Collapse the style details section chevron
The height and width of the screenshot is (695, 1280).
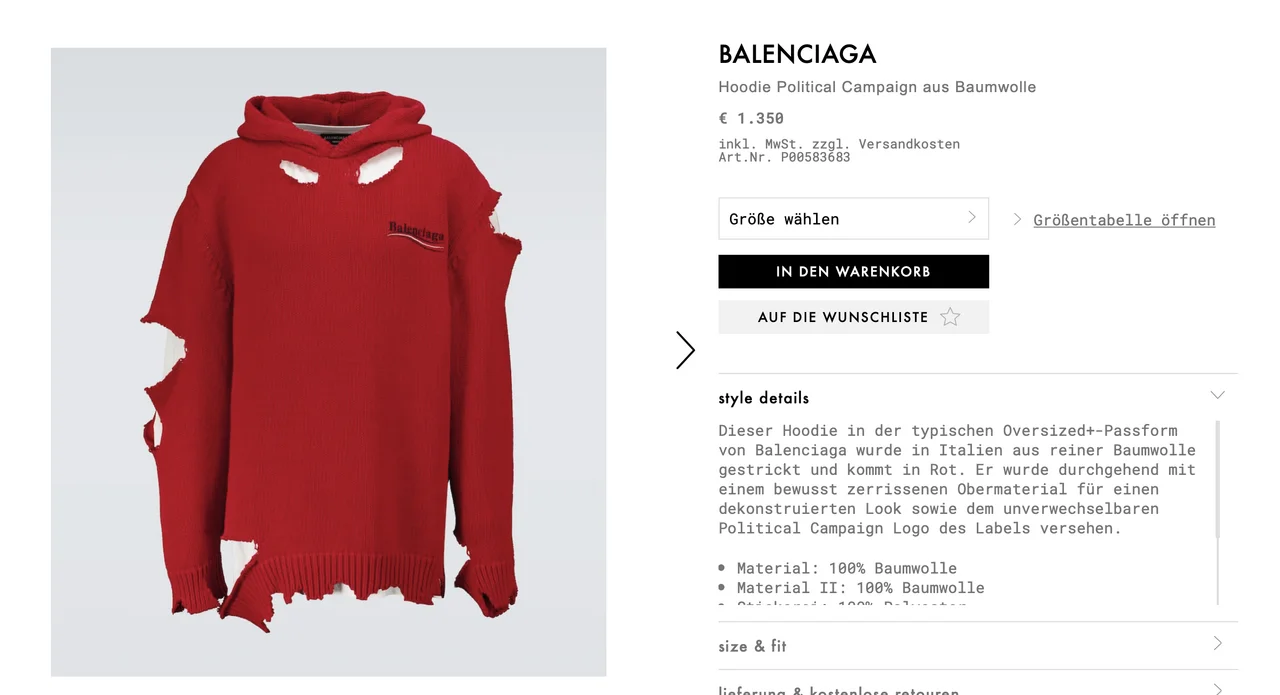(x=1217, y=395)
